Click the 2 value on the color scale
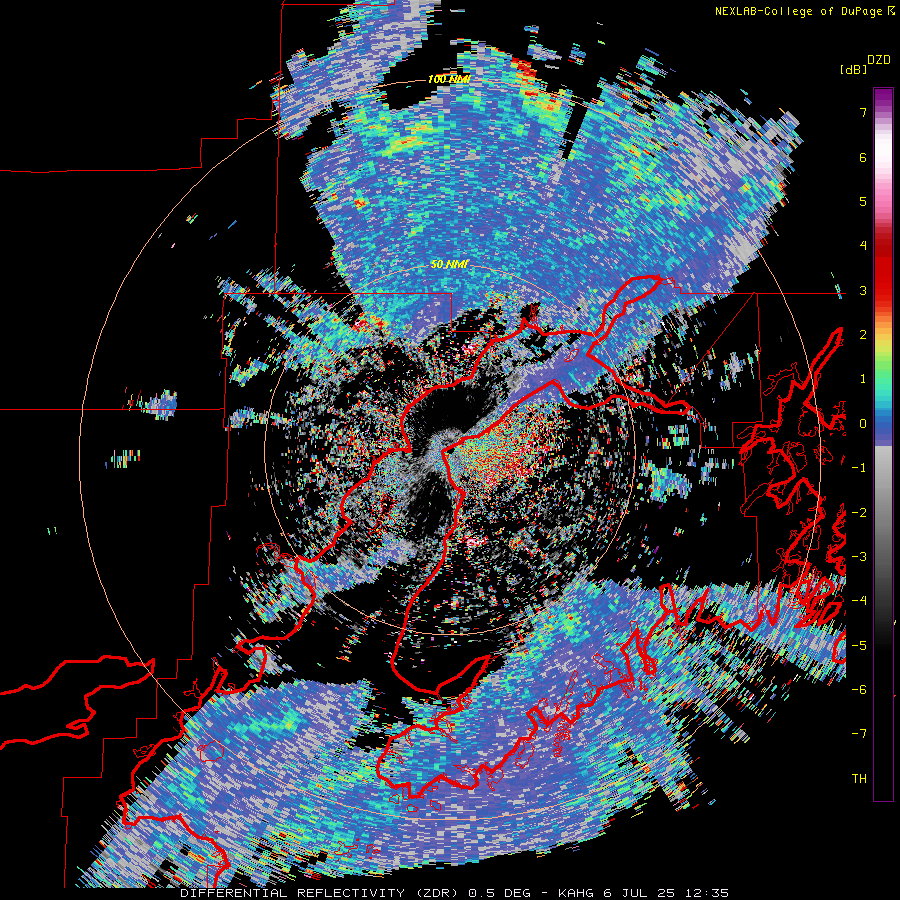The image size is (900, 900). click(x=863, y=335)
